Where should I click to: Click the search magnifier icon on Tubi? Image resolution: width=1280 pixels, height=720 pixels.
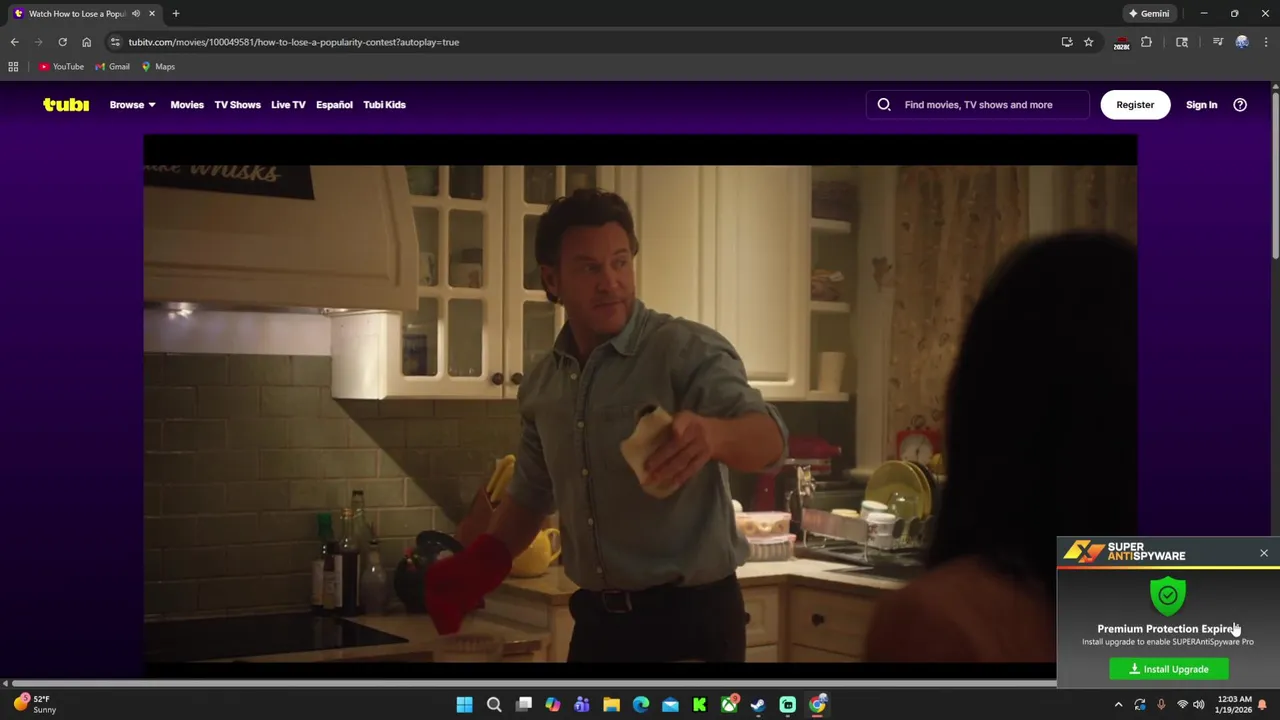[884, 104]
